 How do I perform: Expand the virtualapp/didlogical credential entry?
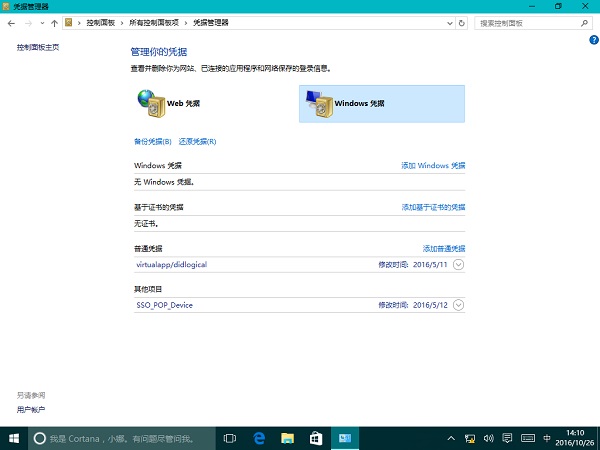click(x=459, y=264)
